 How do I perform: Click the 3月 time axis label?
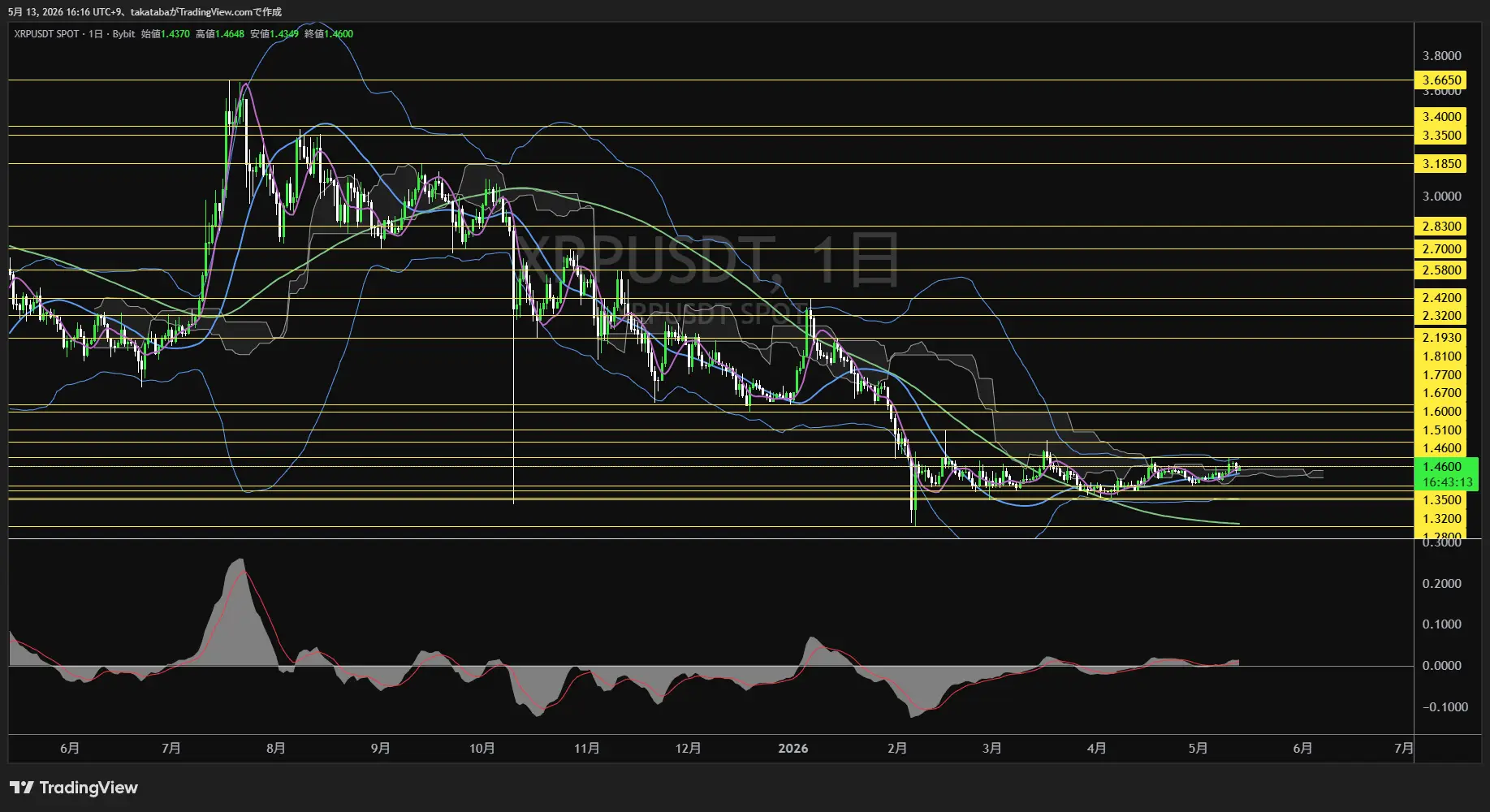991,748
